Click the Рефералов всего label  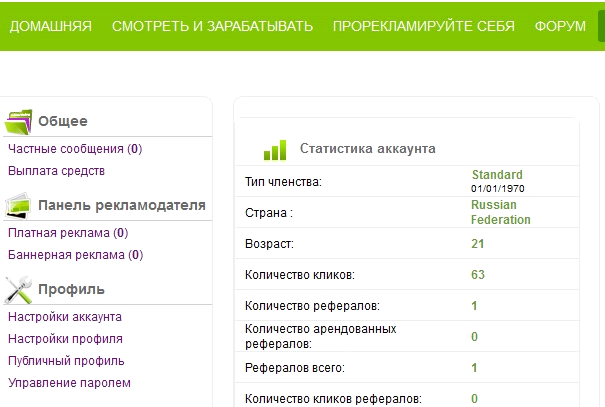click(295, 368)
